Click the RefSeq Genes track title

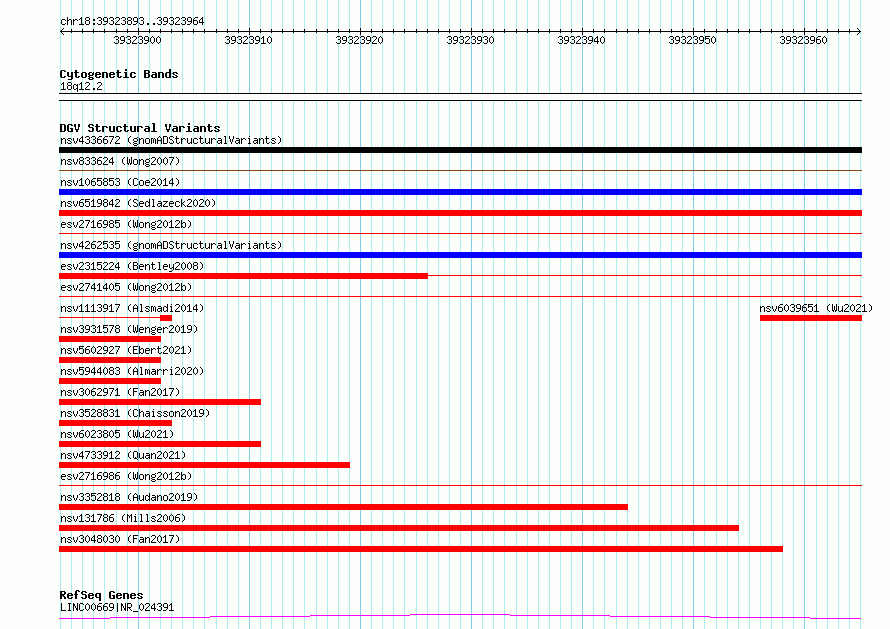[101, 595]
